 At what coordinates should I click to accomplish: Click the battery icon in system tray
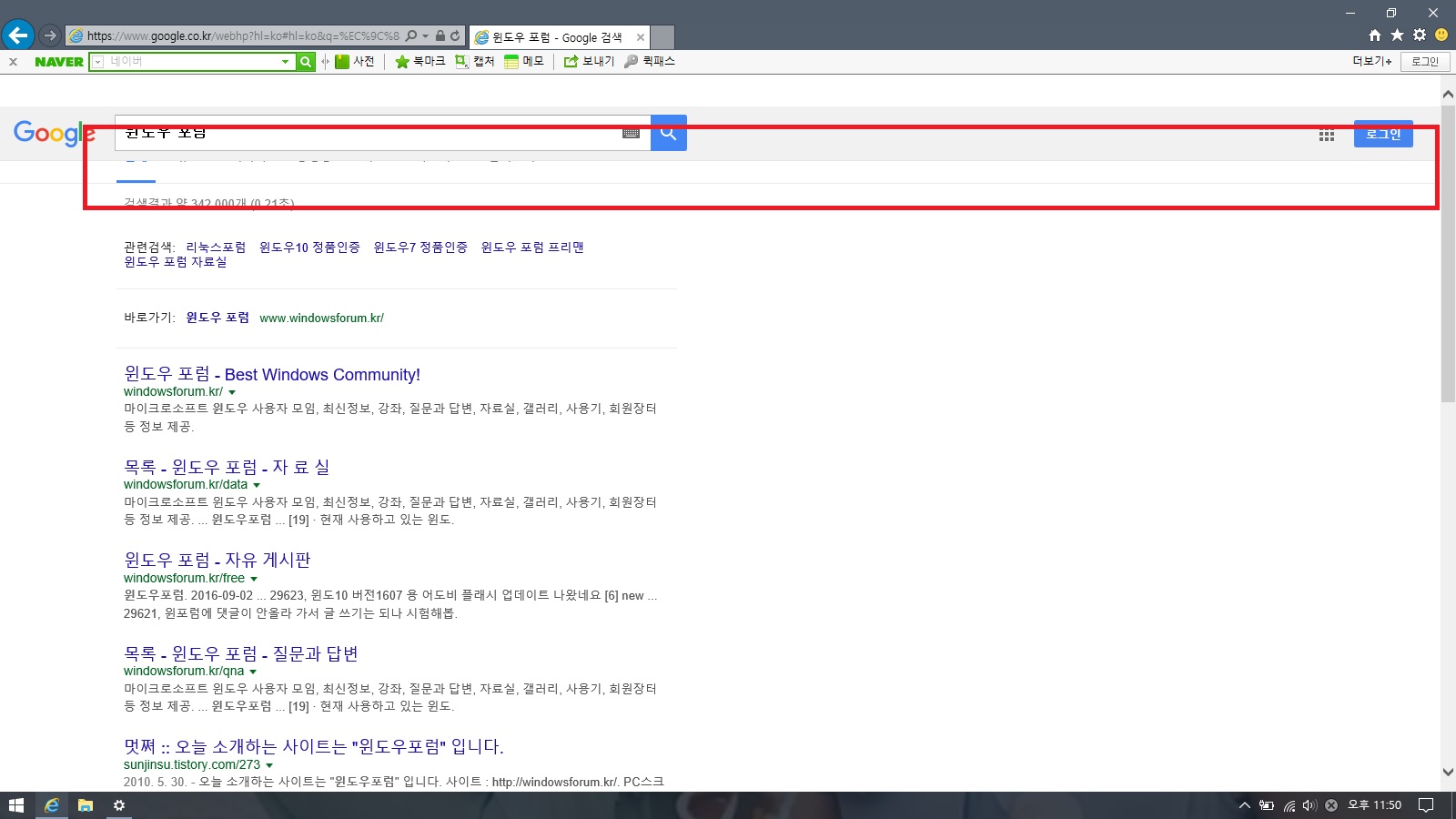click(x=1267, y=805)
